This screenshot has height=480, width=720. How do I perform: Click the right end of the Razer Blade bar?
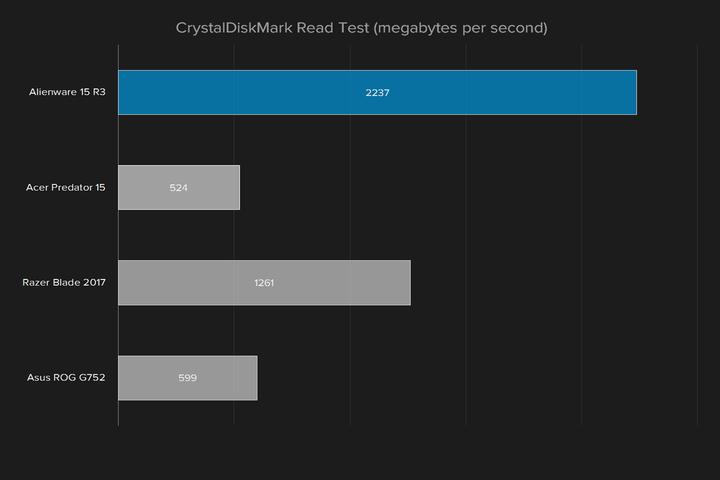(x=409, y=283)
